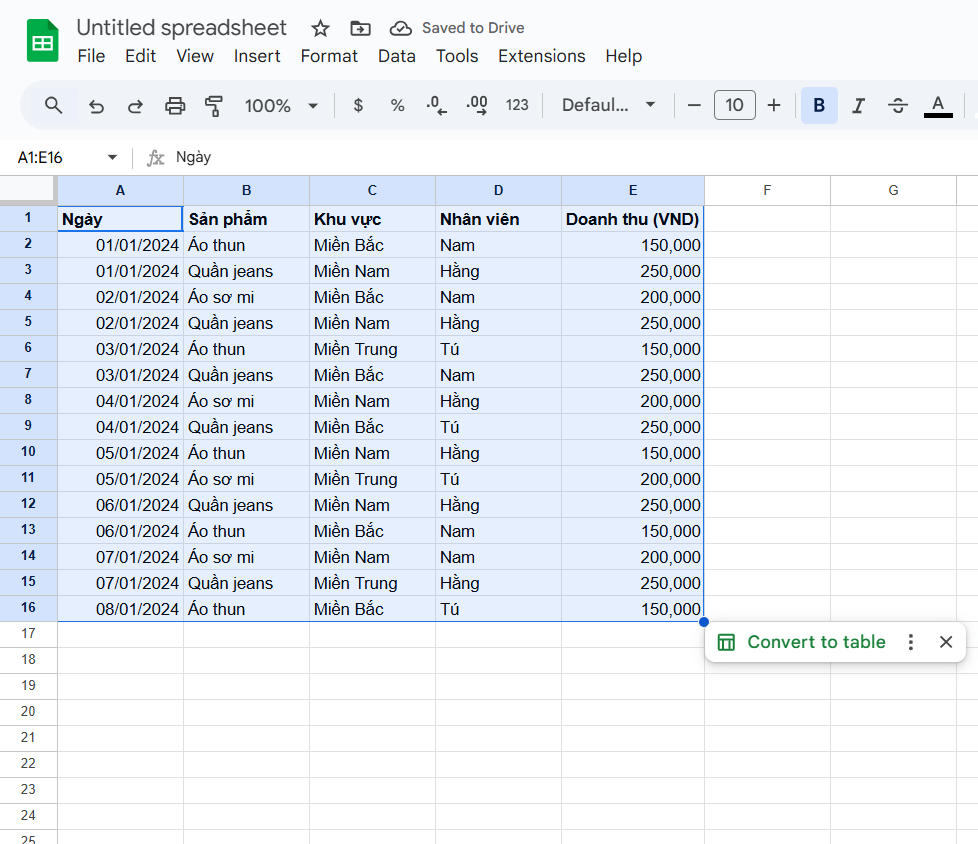Click 200,000 cell in row 14
The height and width of the screenshot is (844, 978).
(632, 557)
